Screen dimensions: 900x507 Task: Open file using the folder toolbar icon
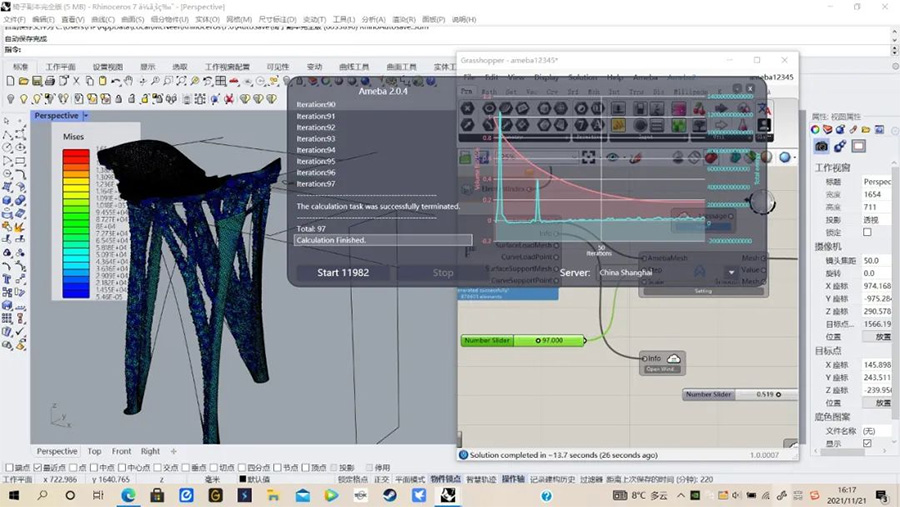[x=24, y=82]
